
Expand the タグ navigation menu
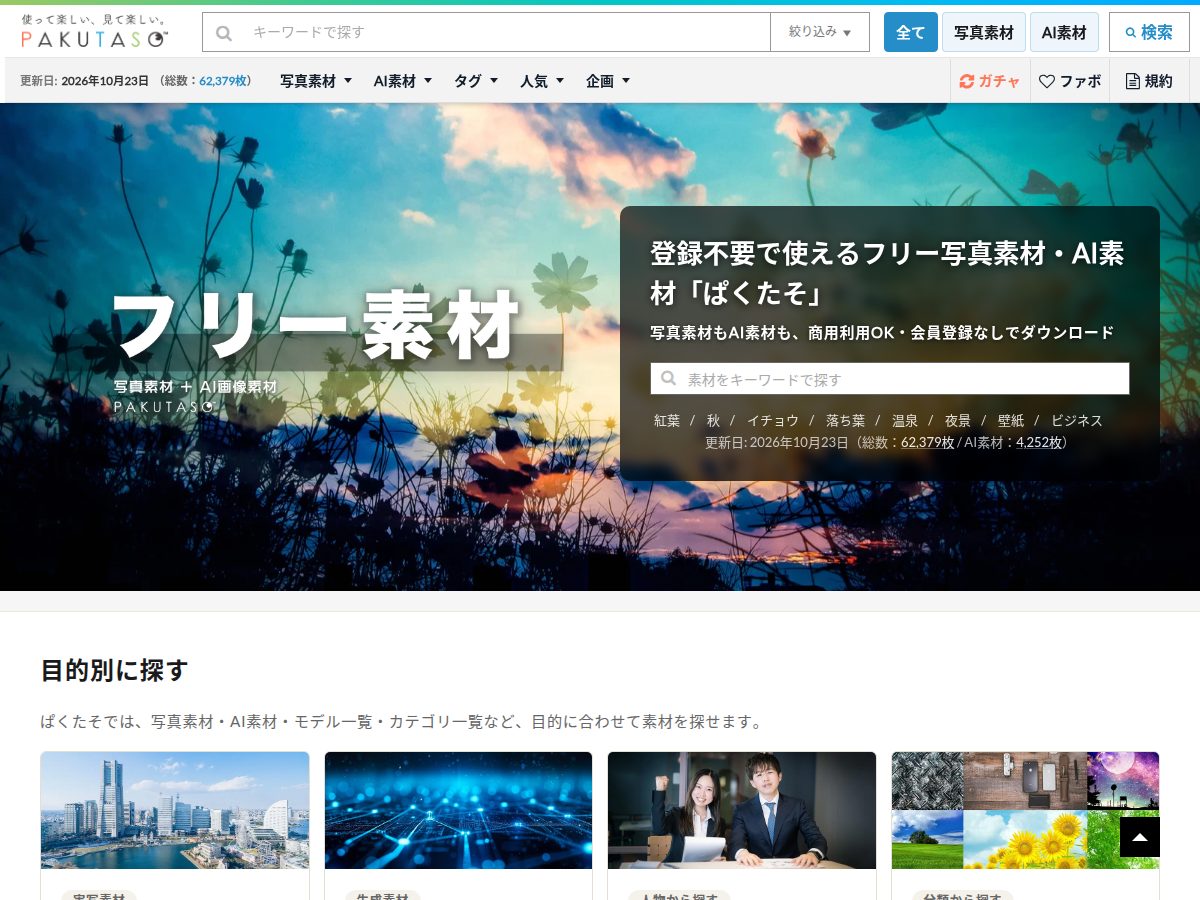click(476, 81)
